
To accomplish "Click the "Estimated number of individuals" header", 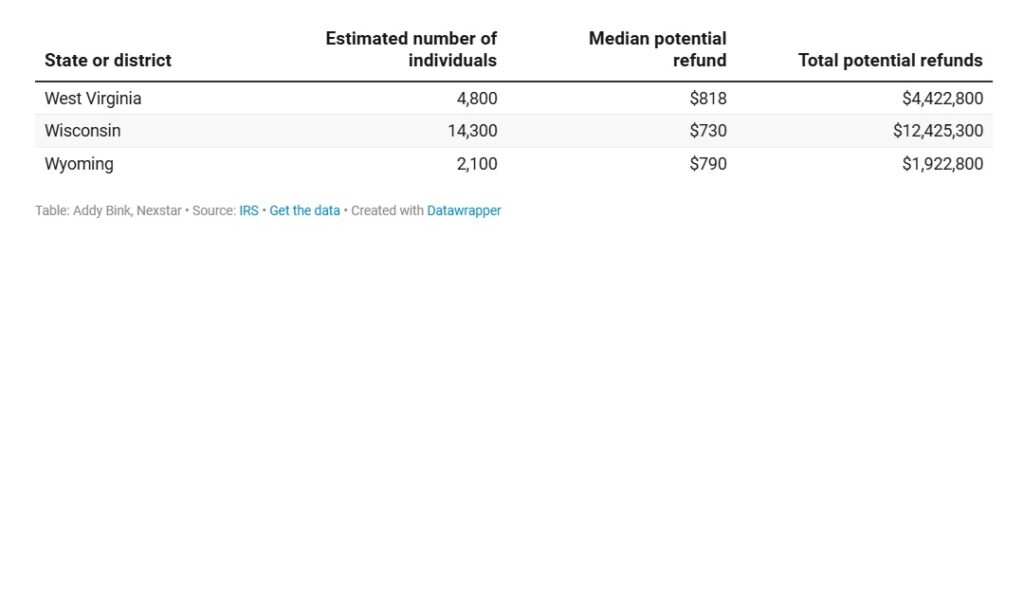I will click(411, 49).
